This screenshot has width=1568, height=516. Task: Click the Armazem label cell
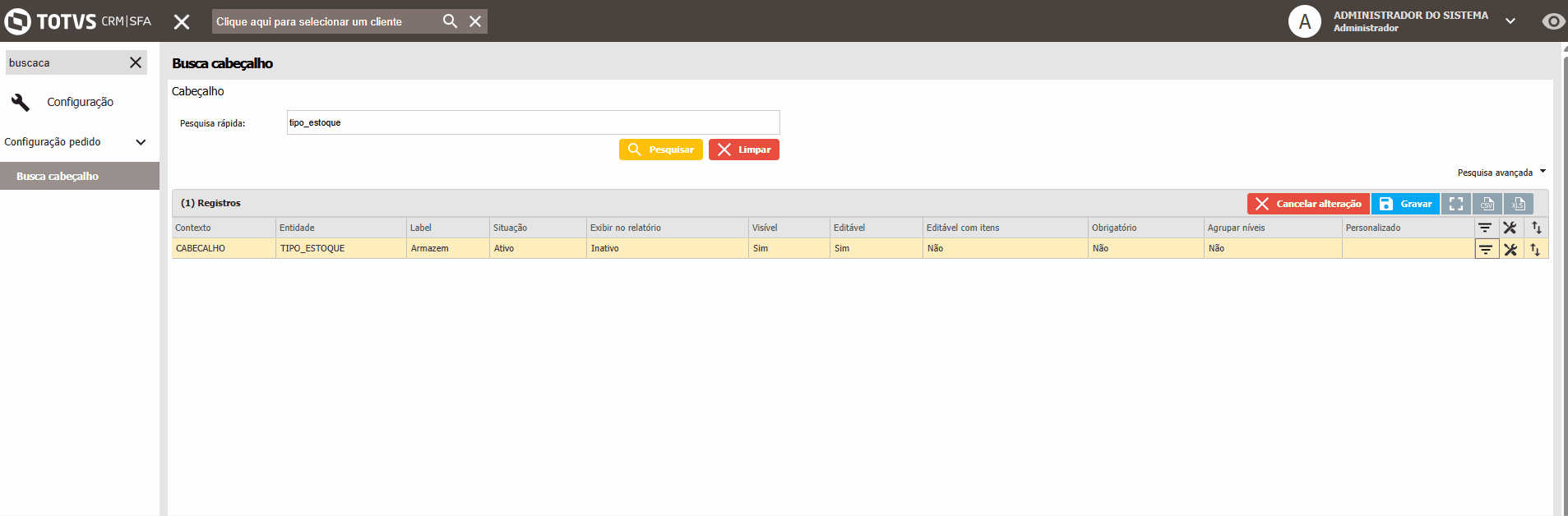tap(448, 248)
